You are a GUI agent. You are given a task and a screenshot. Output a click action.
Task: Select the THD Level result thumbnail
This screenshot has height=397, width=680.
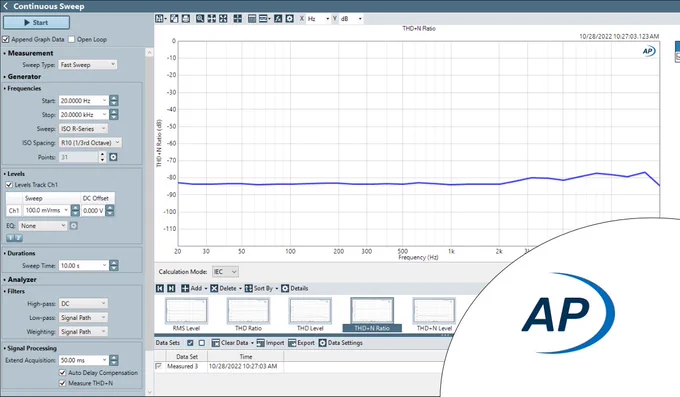tap(310, 315)
